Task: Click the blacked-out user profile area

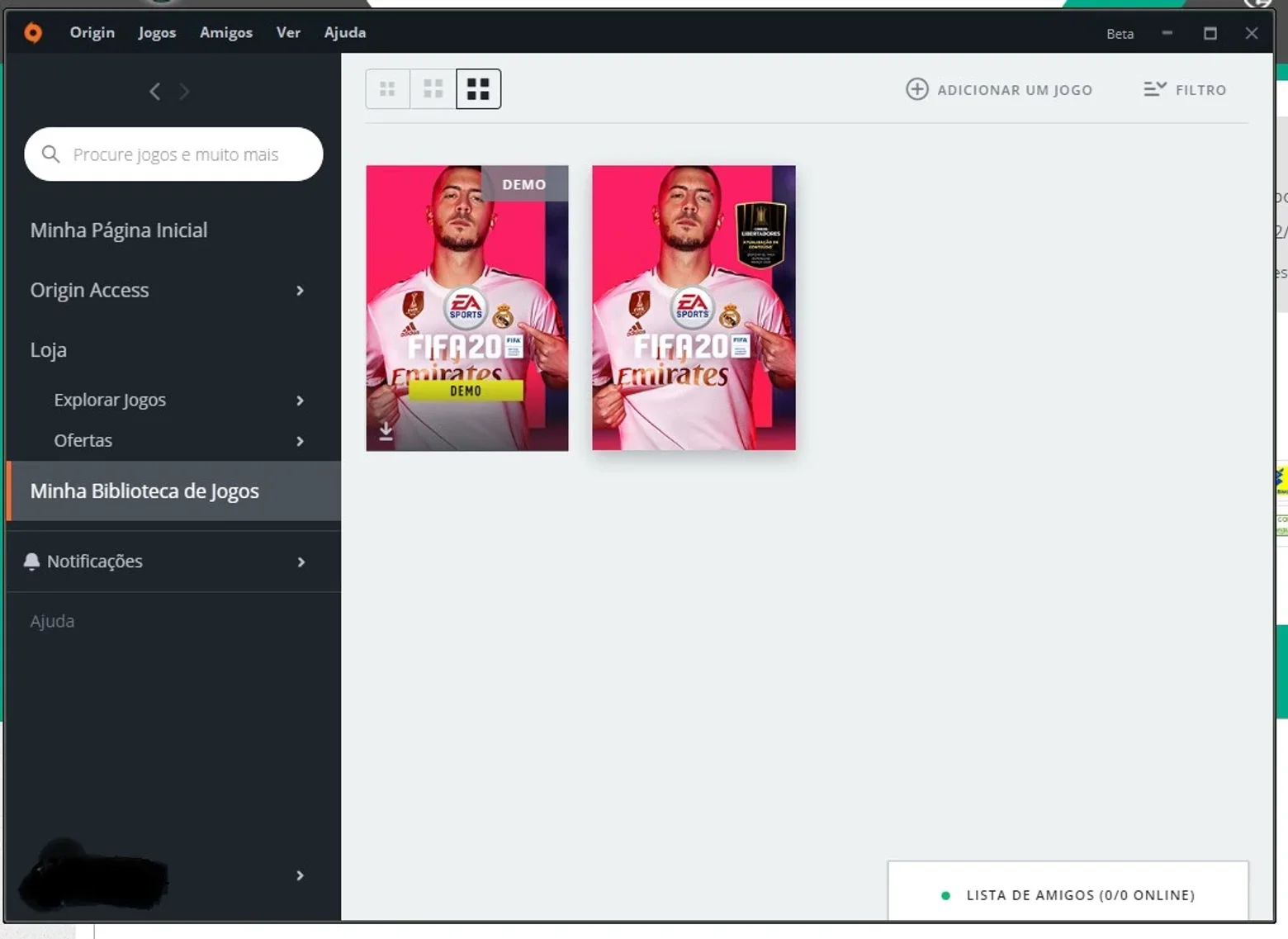Action: point(92,875)
